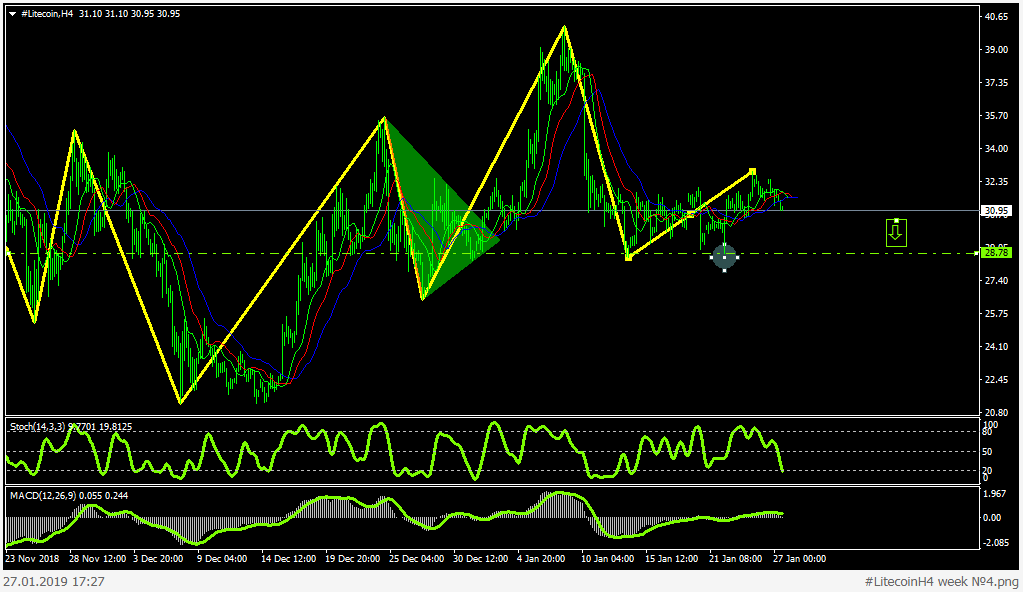Click the yellow anchor point at the 21 Jan high
This screenshot has width=1023, height=592.
[x=752, y=171]
